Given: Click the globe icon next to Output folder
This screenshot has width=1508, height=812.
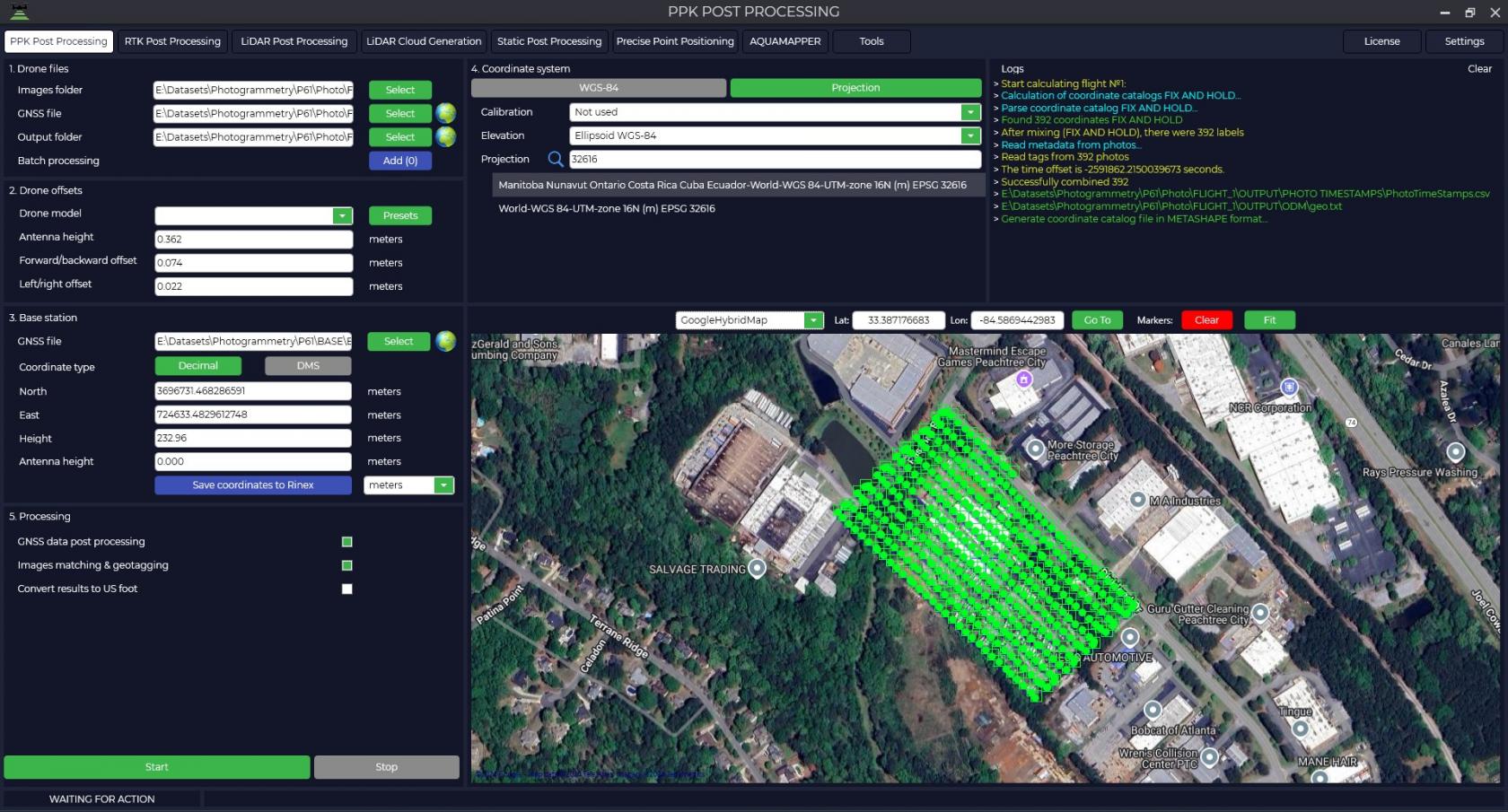Looking at the screenshot, I should point(446,136).
